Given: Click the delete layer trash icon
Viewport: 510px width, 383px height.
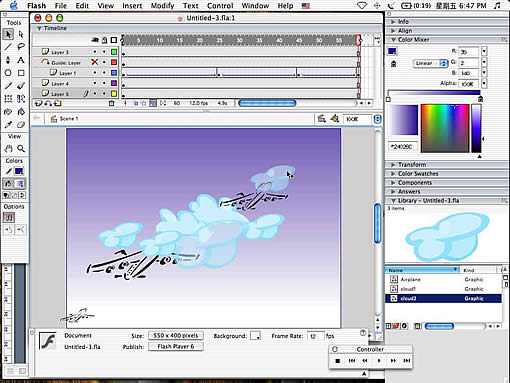Looking at the screenshot, I should 112,103.
